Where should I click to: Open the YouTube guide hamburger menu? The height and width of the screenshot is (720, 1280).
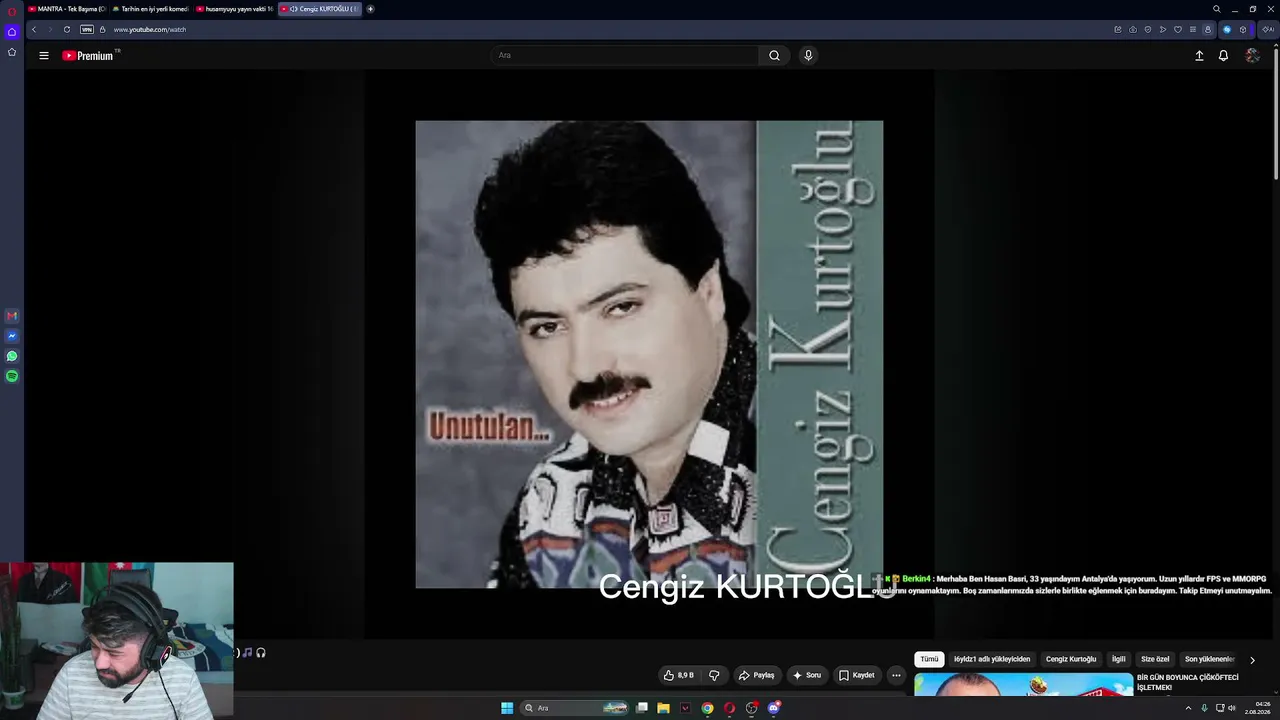click(x=44, y=56)
